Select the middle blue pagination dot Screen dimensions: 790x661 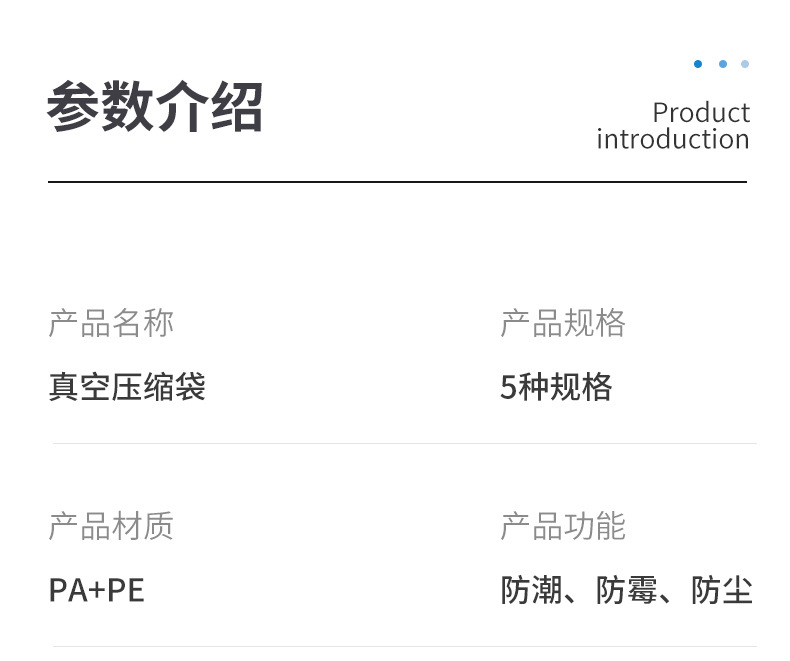point(723,64)
